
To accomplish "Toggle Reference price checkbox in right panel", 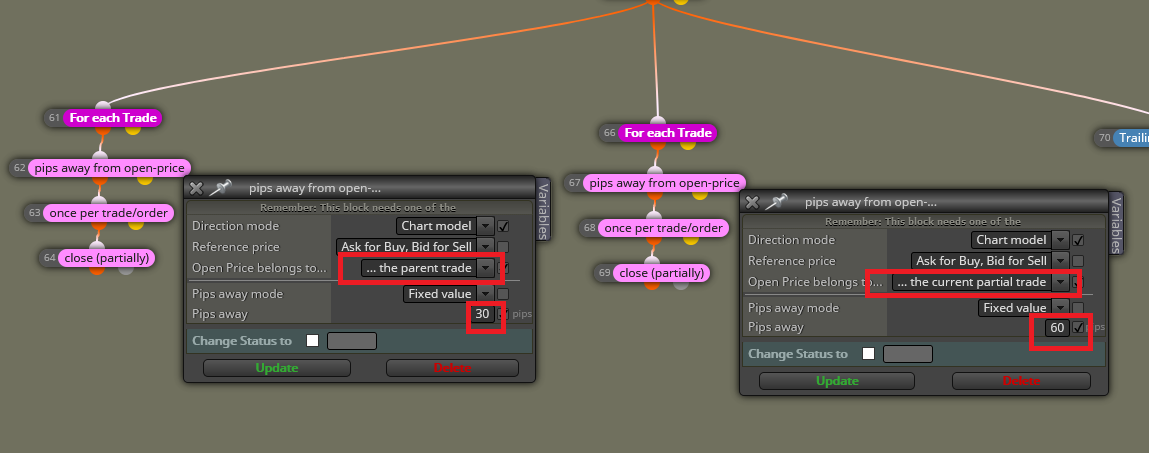I will [x=1078, y=260].
